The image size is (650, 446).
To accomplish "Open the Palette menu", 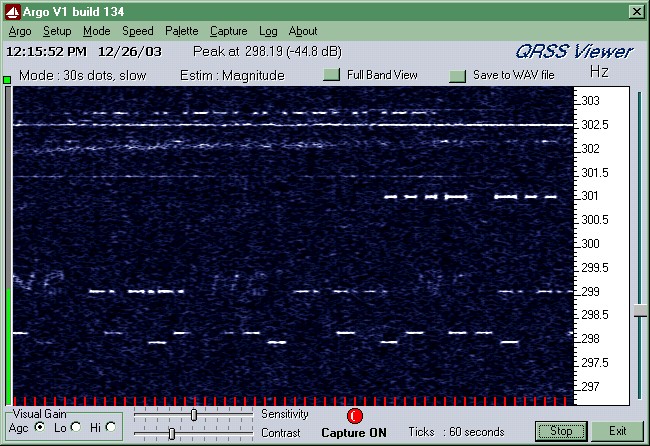I will tap(182, 31).
